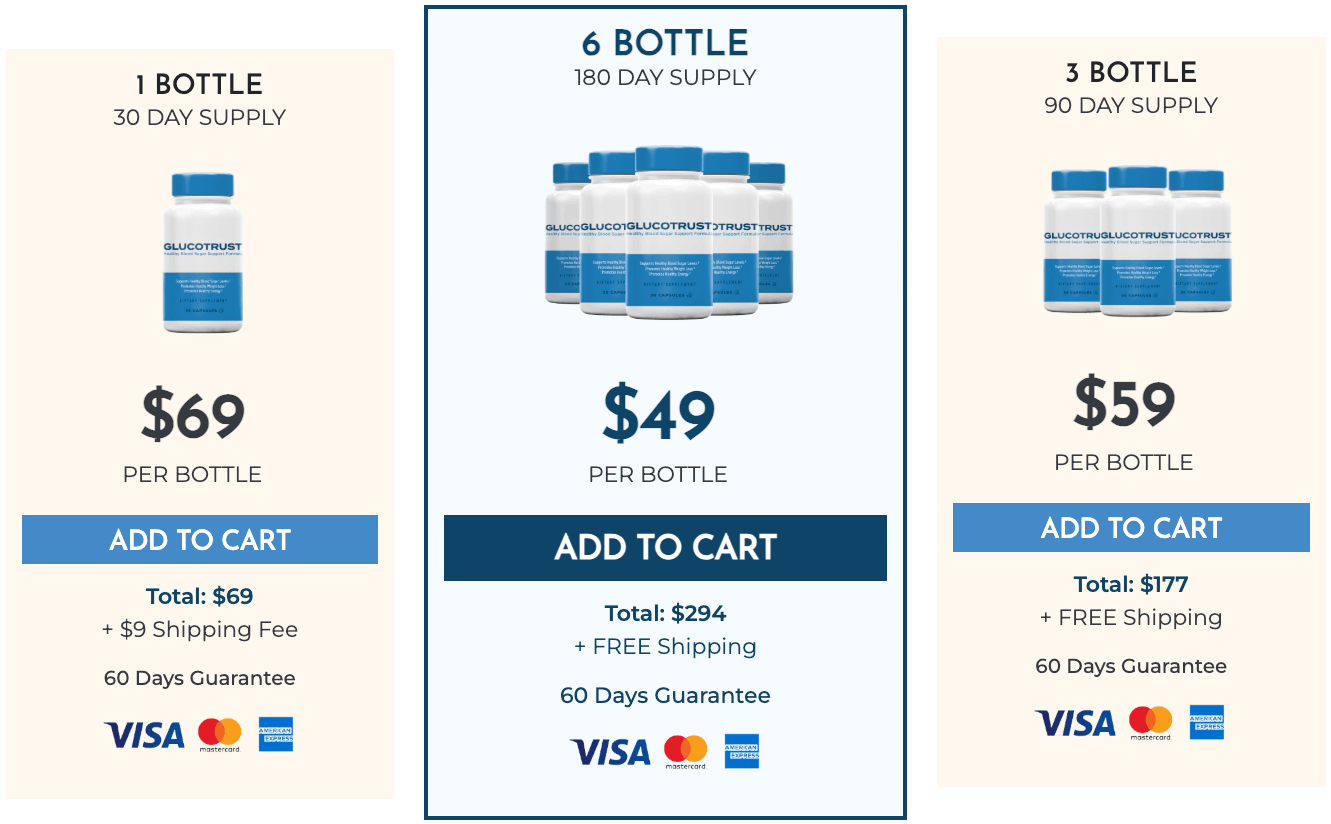Screen dimensions: 1331x824
Task: Click the three-bottle GlucoTrust product image
Action: [x=1138, y=242]
